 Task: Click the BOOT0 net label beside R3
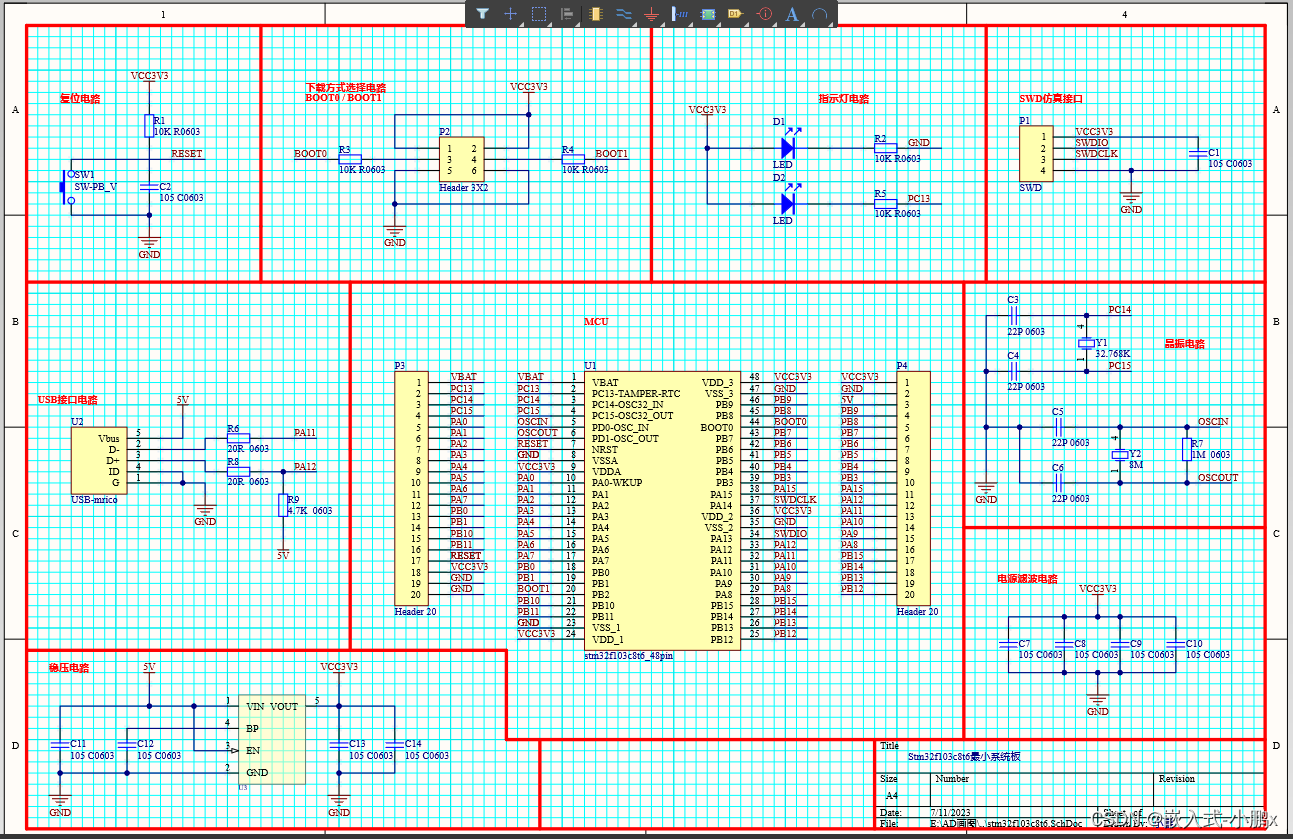pos(310,154)
